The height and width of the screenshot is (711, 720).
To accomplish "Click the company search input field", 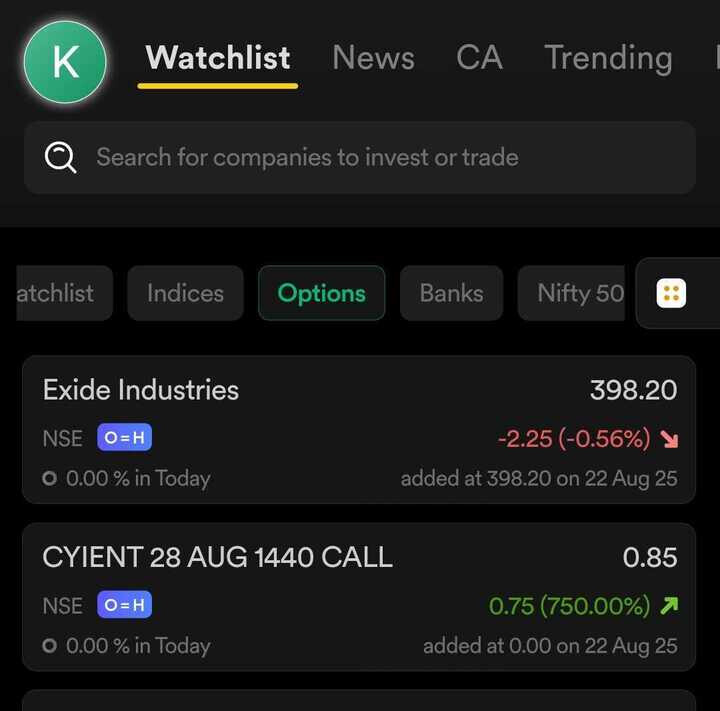I will 380,157.
